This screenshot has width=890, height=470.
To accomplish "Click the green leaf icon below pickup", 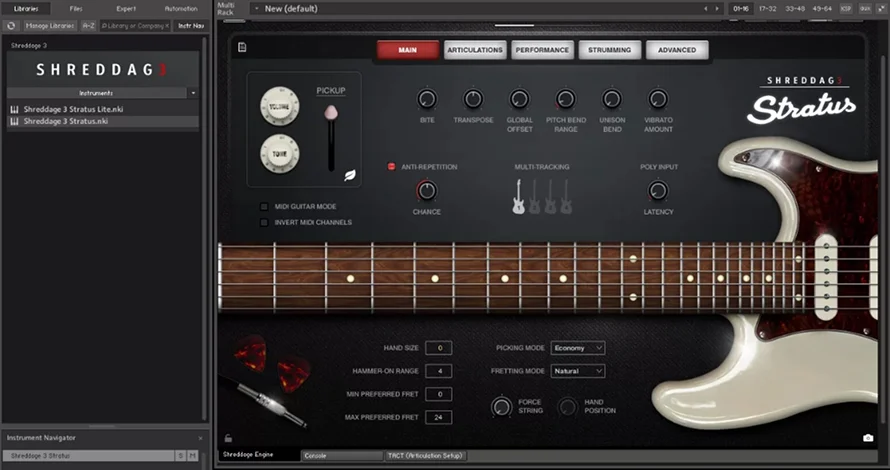I will (x=349, y=174).
